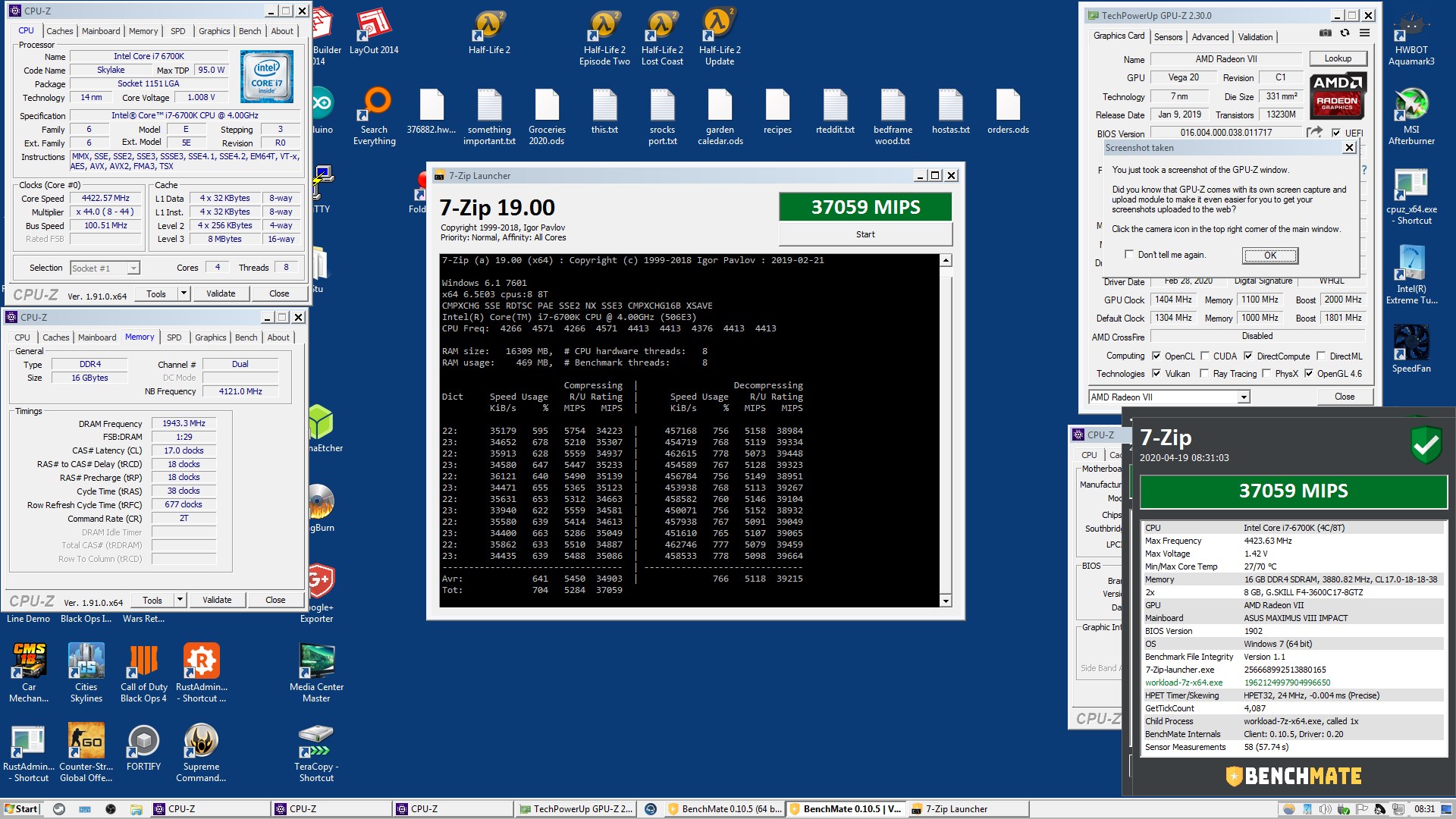Switch to Mainboard tab in top CPU-Z
This screenshot has width=1456, height=819.
tap(101, 31)
